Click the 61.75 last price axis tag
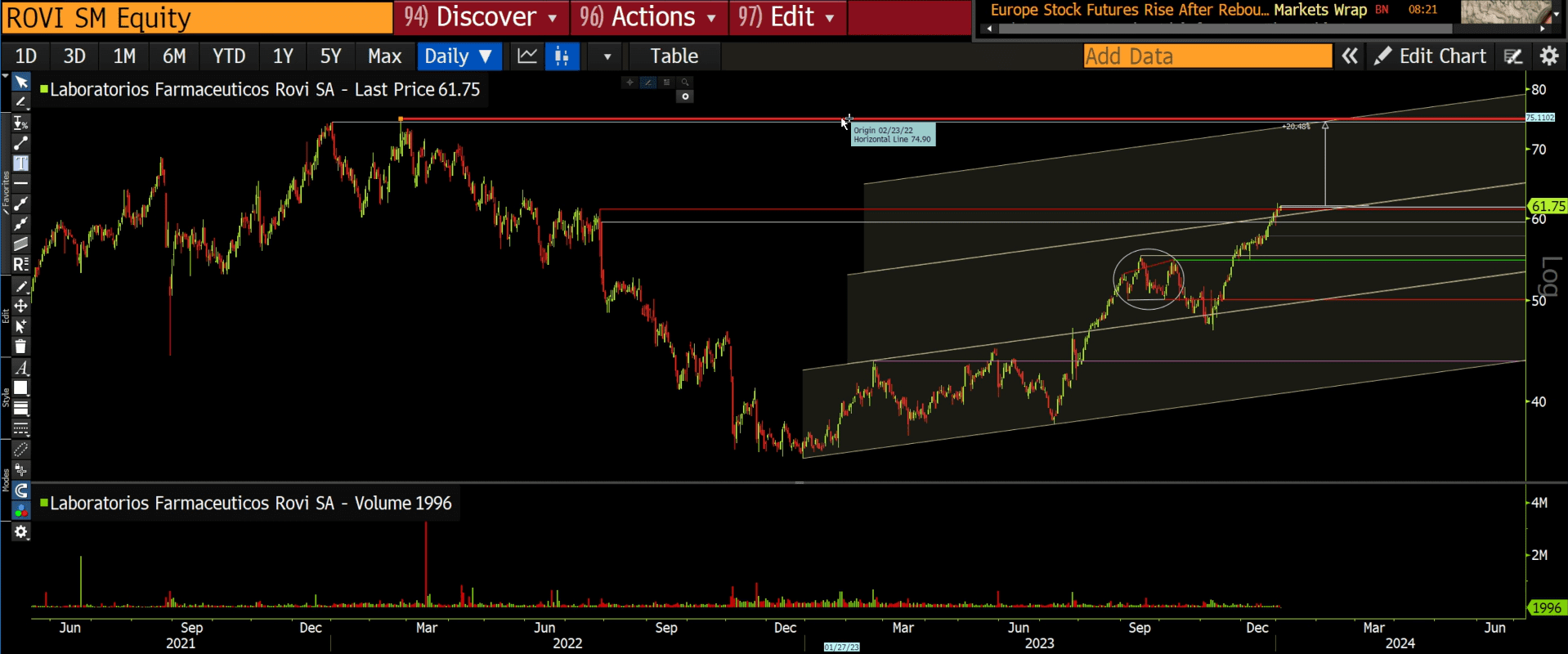The image size is (1568, 654). (1548, 206)
